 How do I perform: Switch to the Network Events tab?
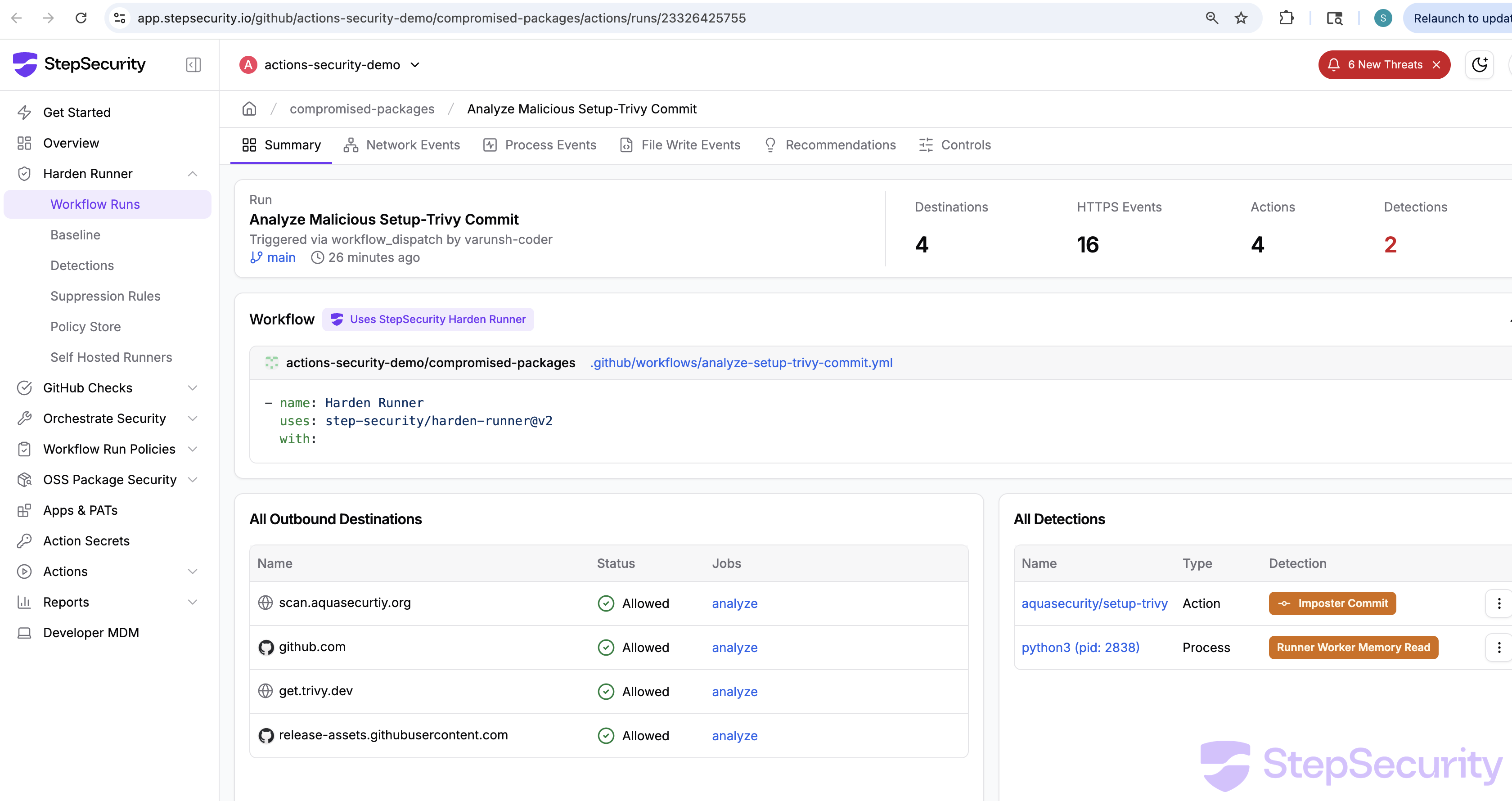click(402, 145)
